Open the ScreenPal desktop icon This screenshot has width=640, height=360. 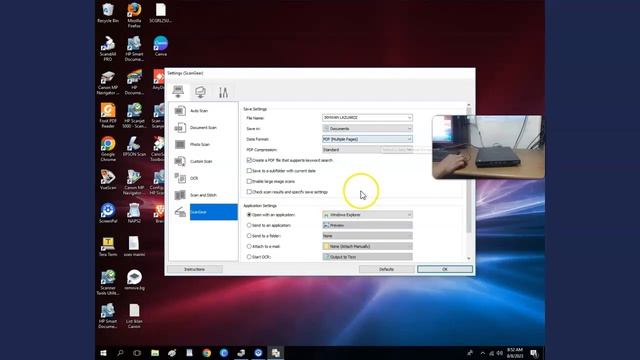(x=108, y=213)
